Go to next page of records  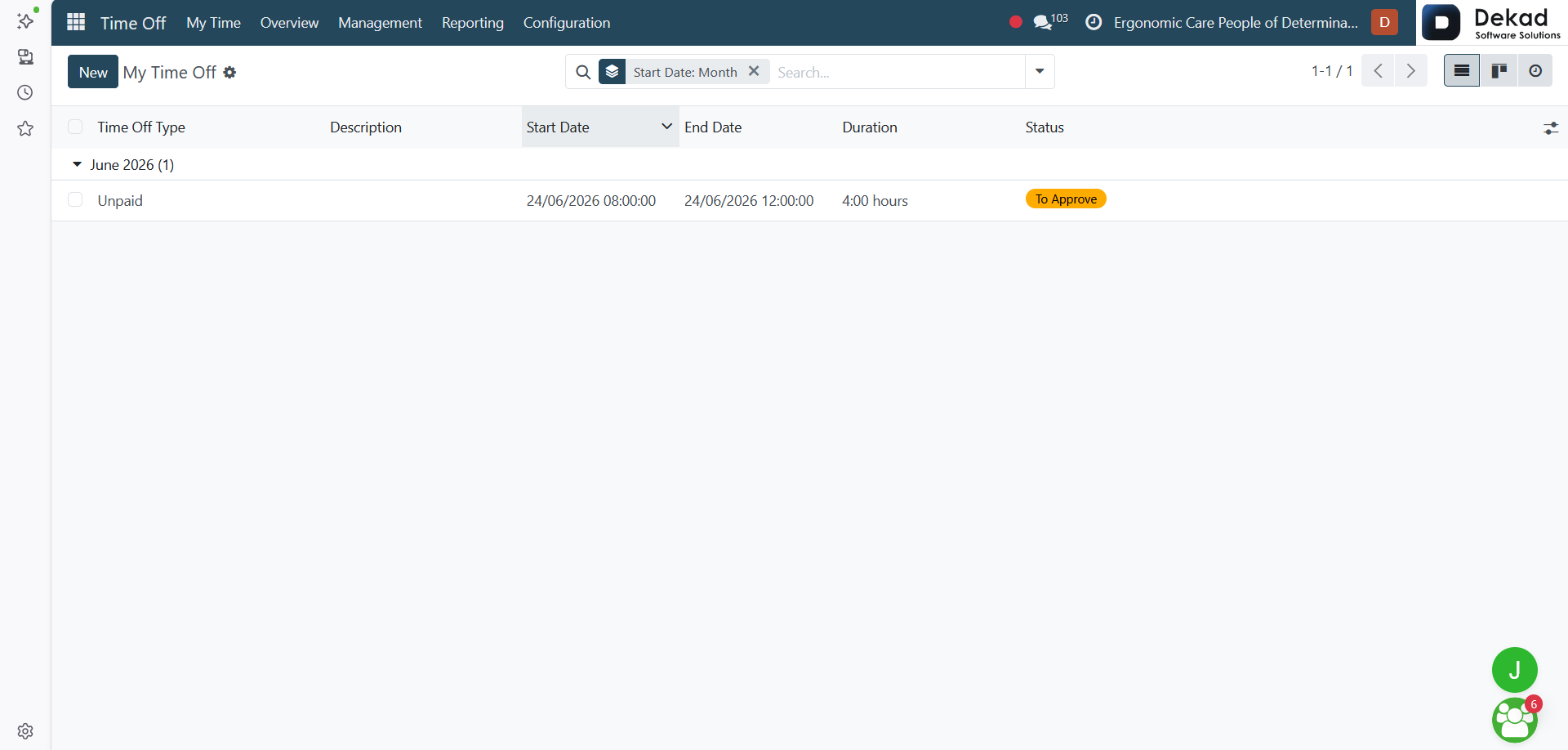(x=1411, y=71)
